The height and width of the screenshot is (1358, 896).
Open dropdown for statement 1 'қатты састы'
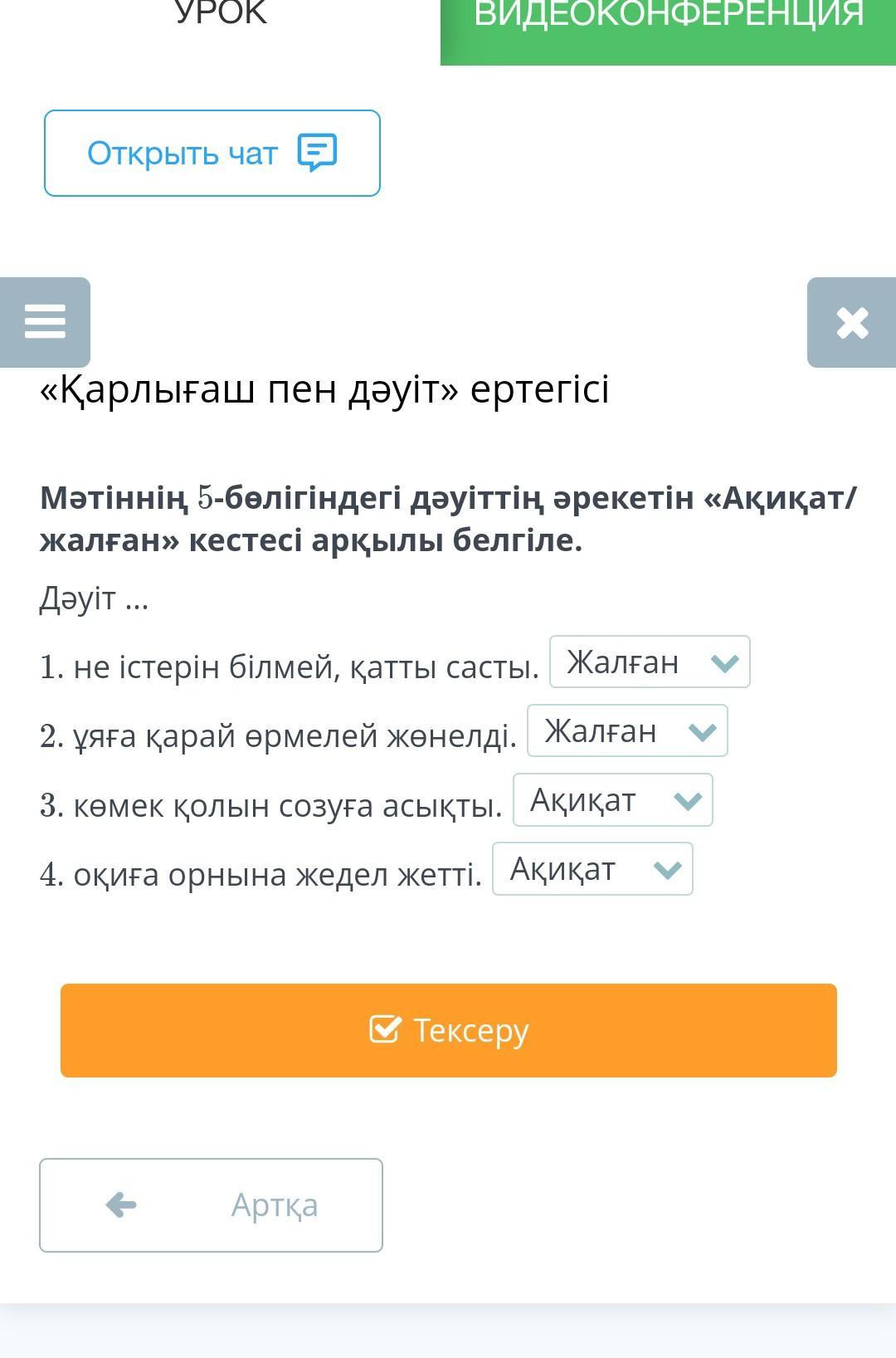pos(650,662)
